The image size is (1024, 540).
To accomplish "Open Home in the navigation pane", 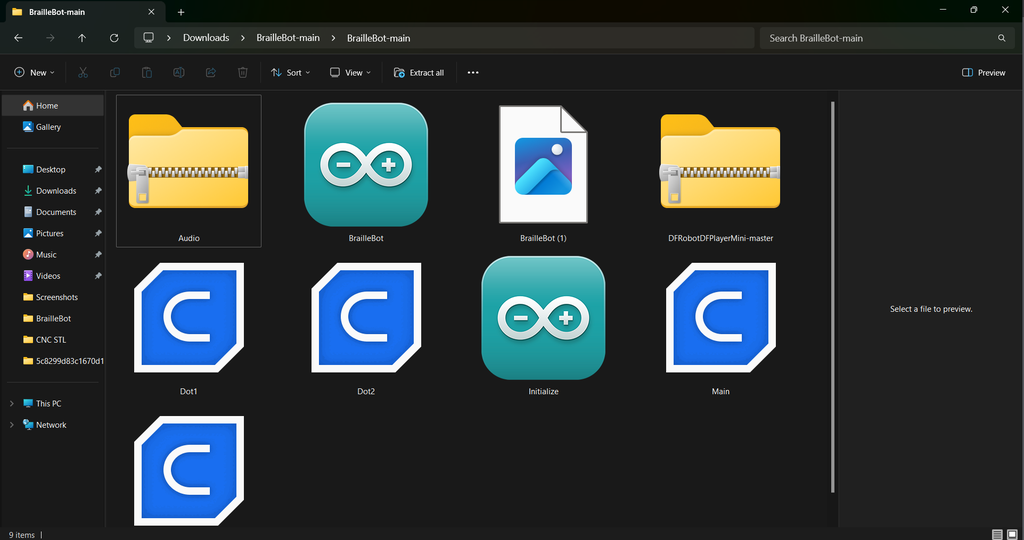I will (x=53, y=106).
